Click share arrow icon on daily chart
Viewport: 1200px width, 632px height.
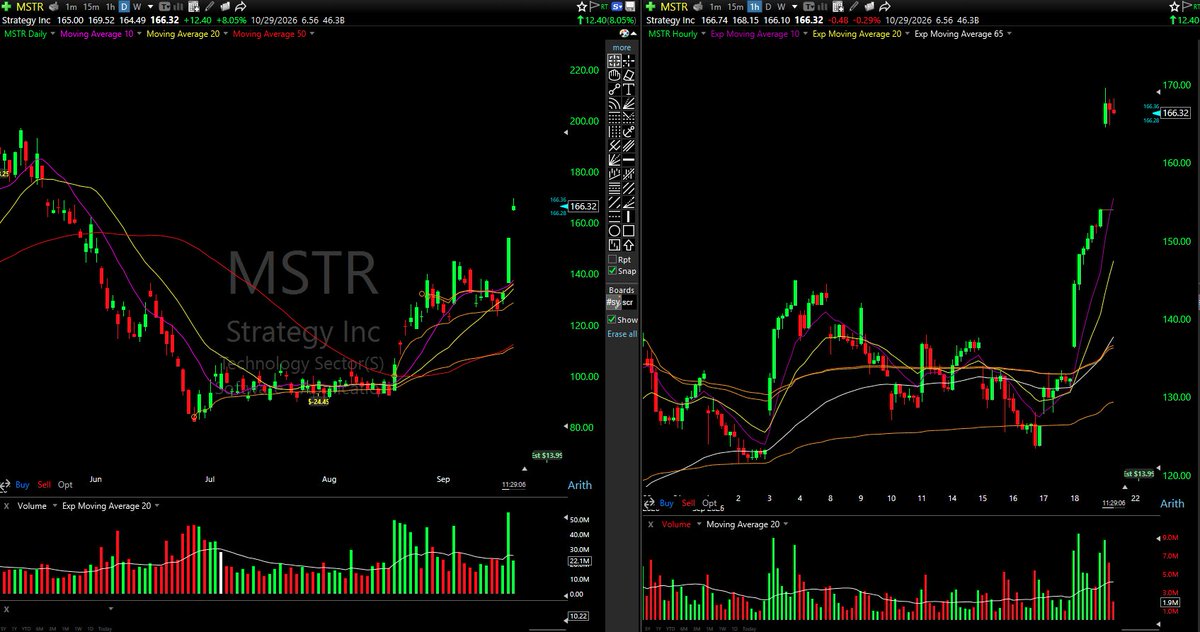[x=240, y=7]
